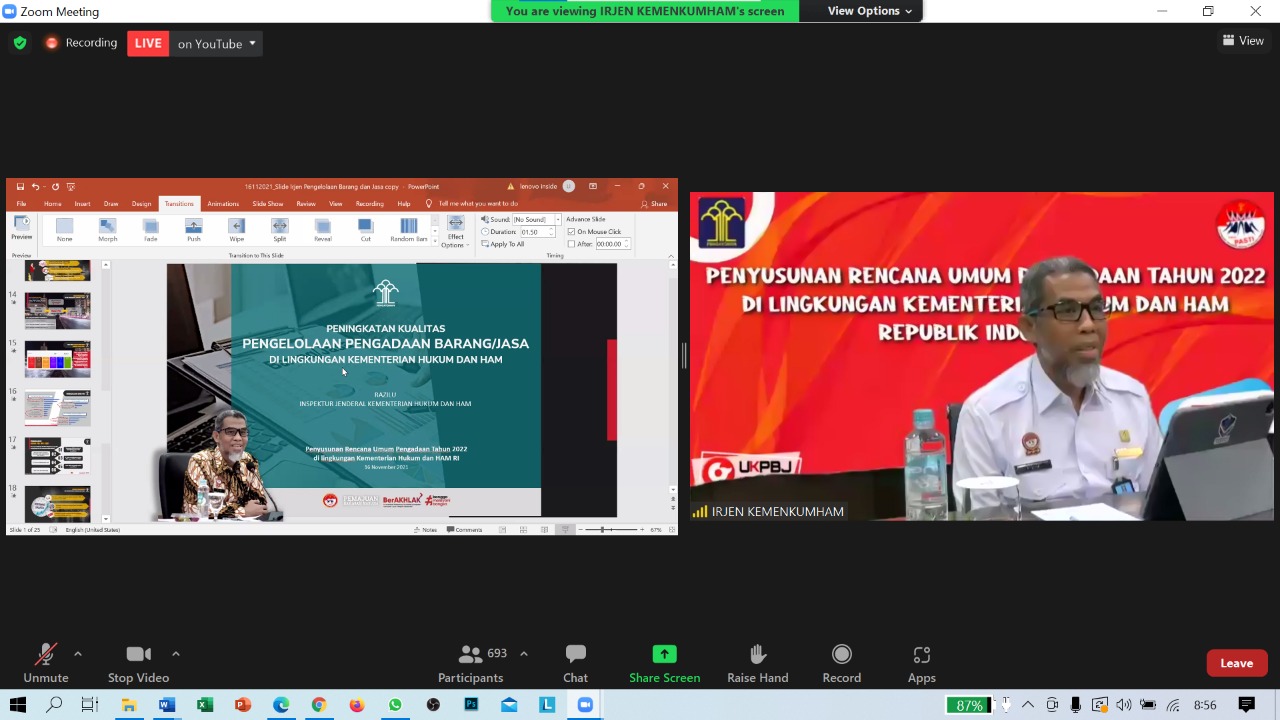Start recording with the Record button
The height and width of the screenshot is (720, 1280).
[x=841, y=663]
